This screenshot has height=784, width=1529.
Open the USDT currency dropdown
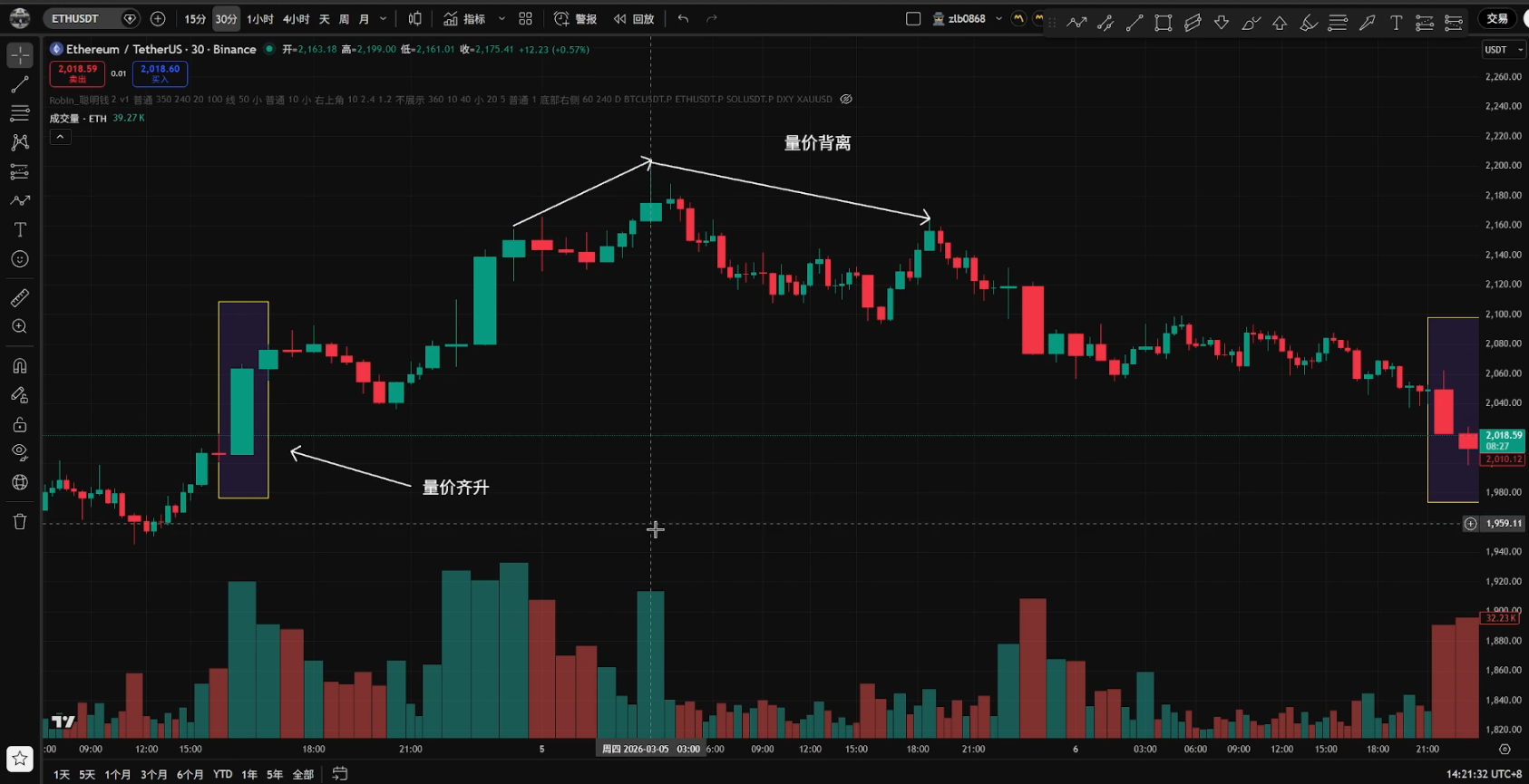(1503, 50)
